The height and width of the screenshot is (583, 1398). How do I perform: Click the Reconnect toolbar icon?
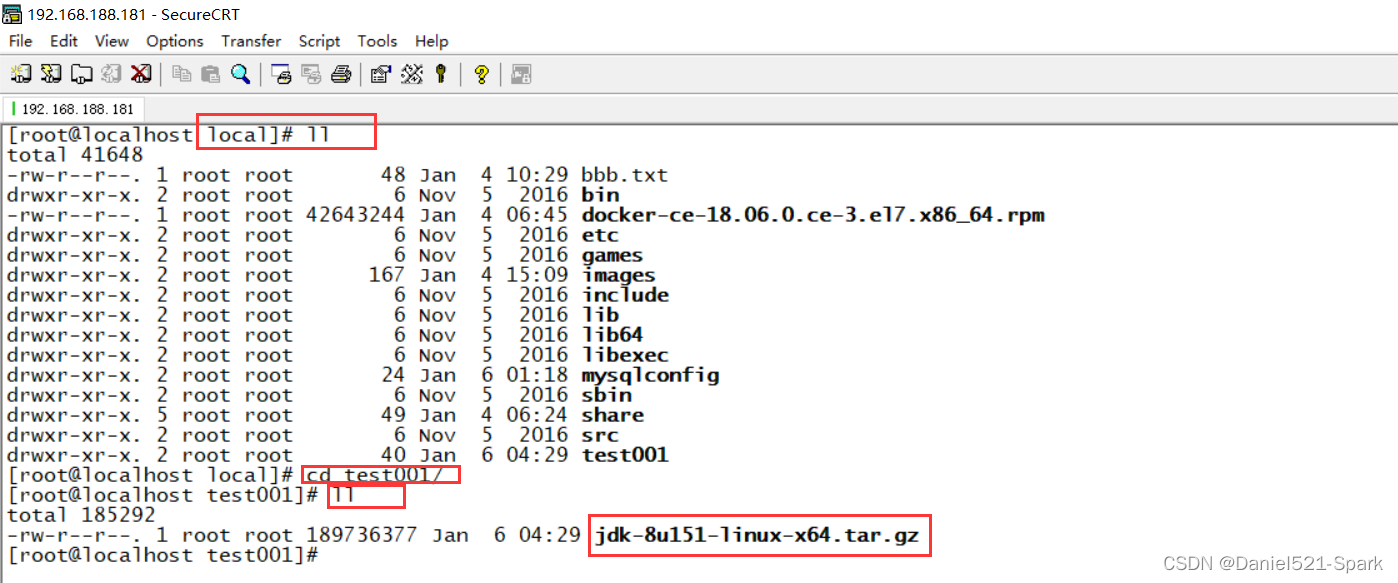point(111,74)
